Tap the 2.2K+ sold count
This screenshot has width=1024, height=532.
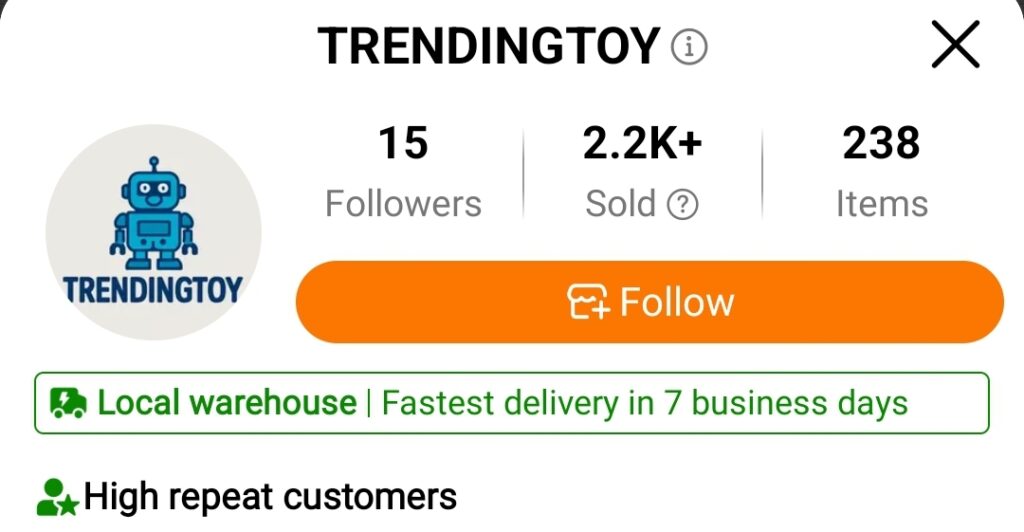pos(643,143)
